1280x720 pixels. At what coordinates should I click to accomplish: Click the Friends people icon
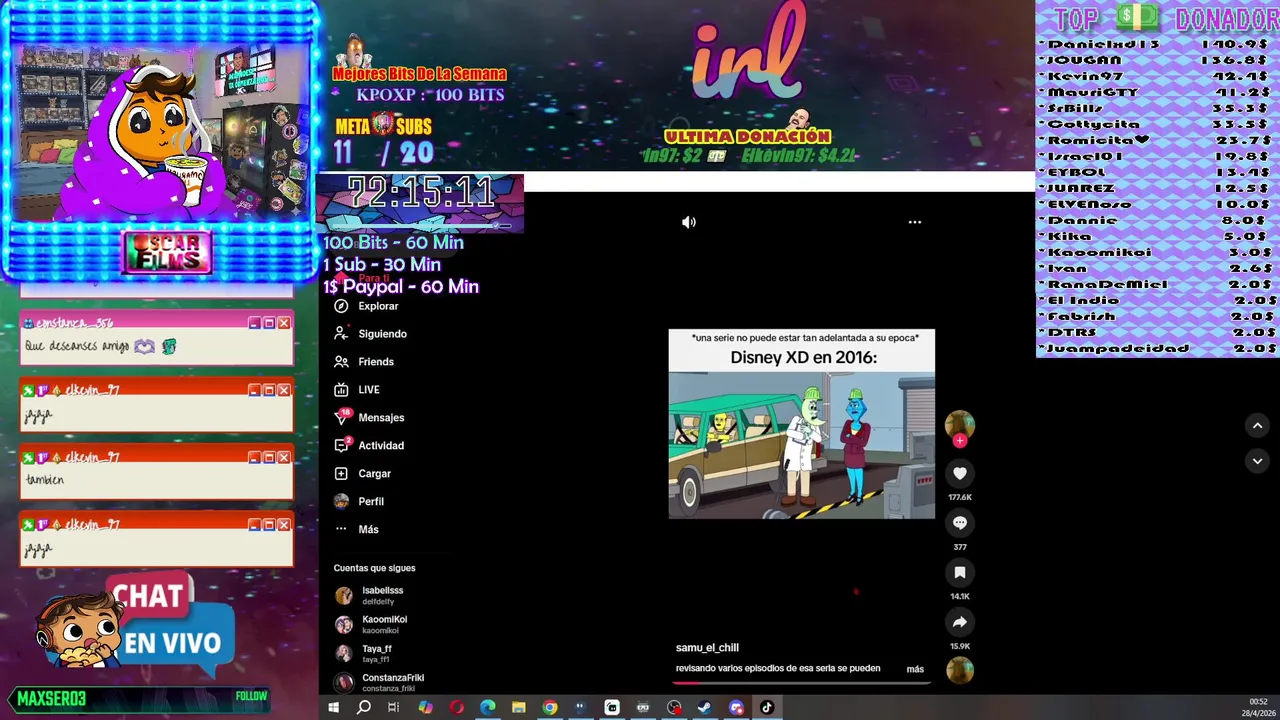pos(341,362)
